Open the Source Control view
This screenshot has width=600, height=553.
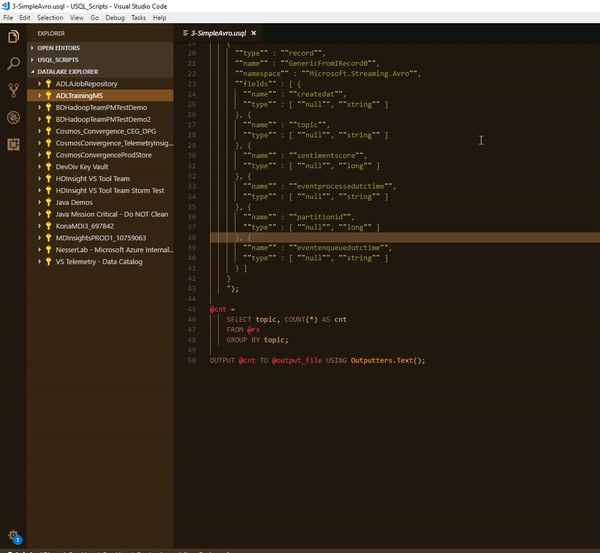(x=13, y=90)
